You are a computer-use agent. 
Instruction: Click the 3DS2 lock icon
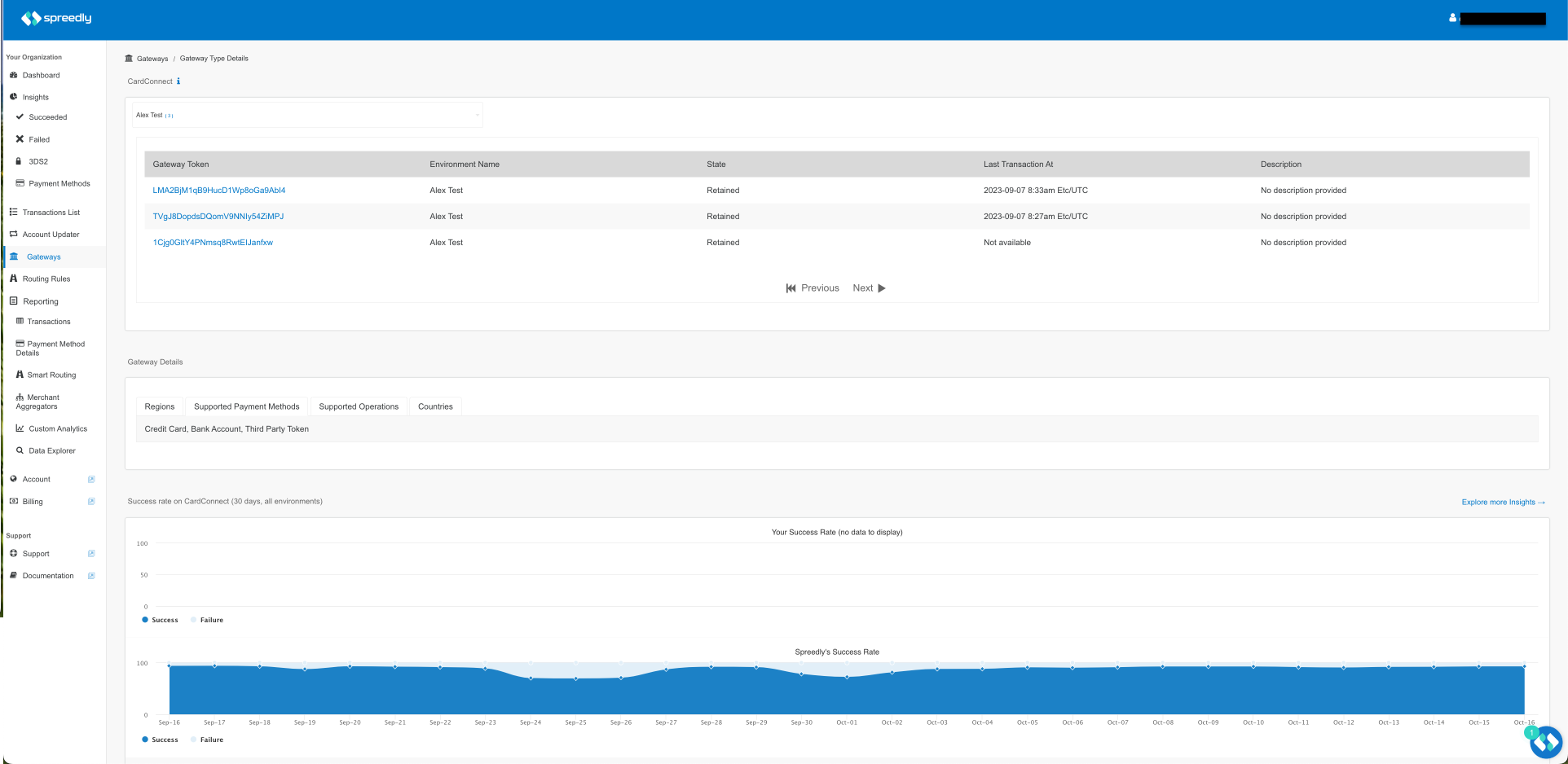click(19, 161)
